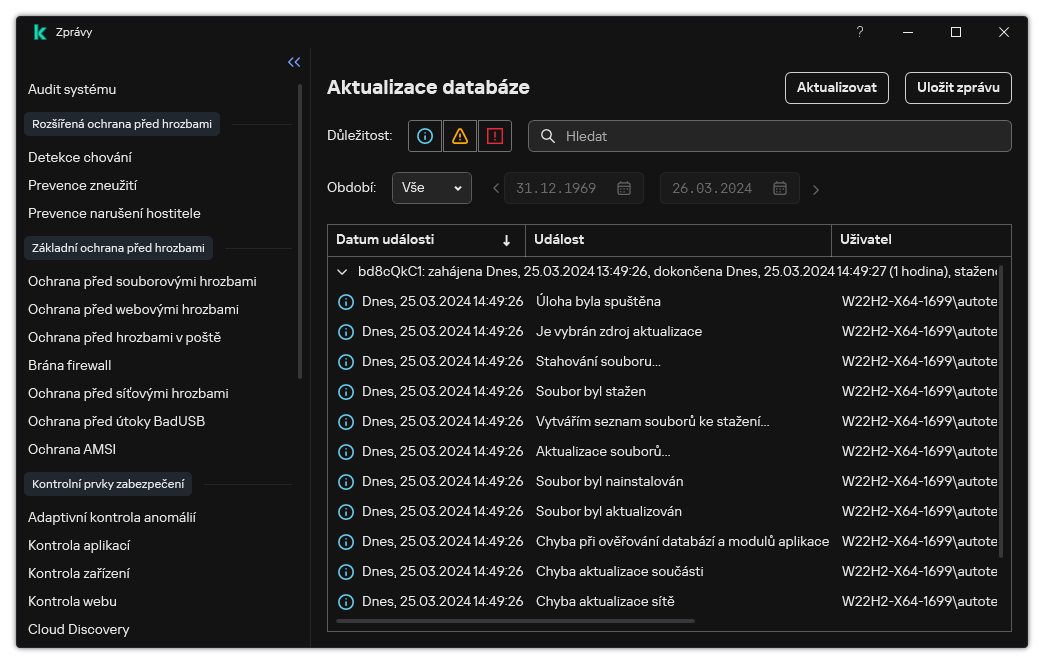The image size is (1044, 664).
Task: Select Brána firewall in the sidebar
Action: coord(70,365)
